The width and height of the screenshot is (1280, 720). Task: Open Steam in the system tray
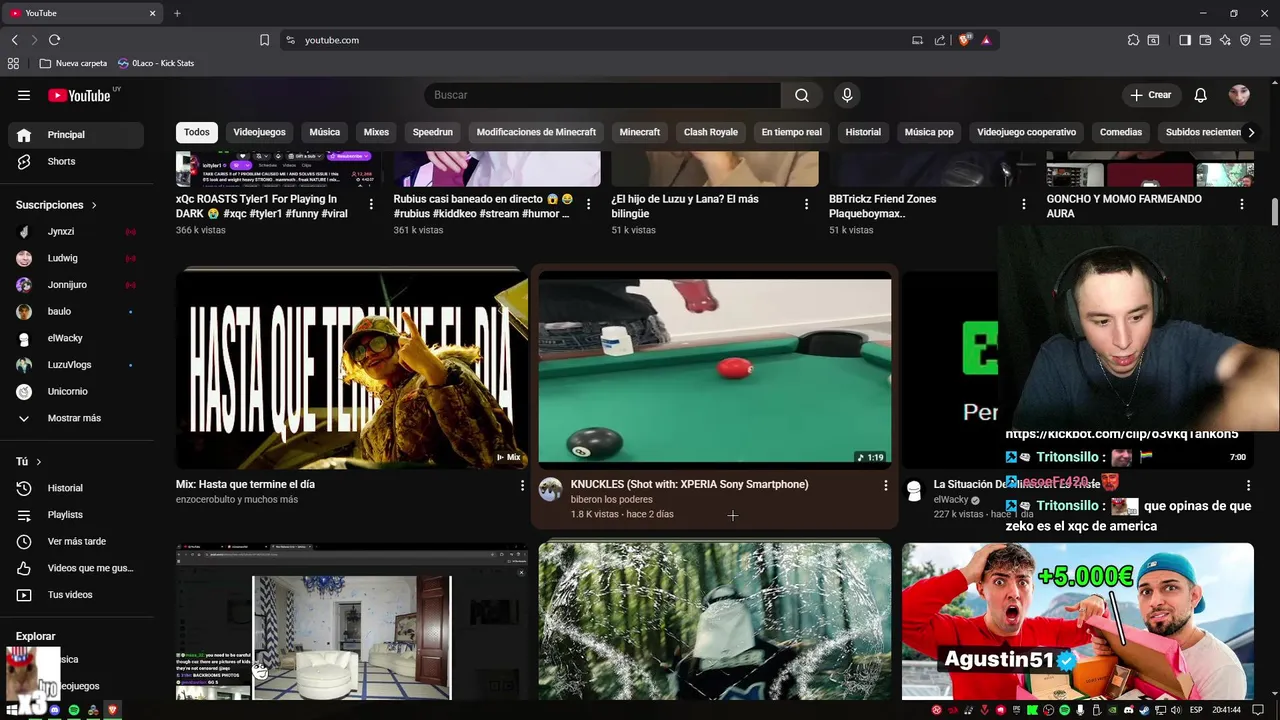click(x=1144, y=710)
